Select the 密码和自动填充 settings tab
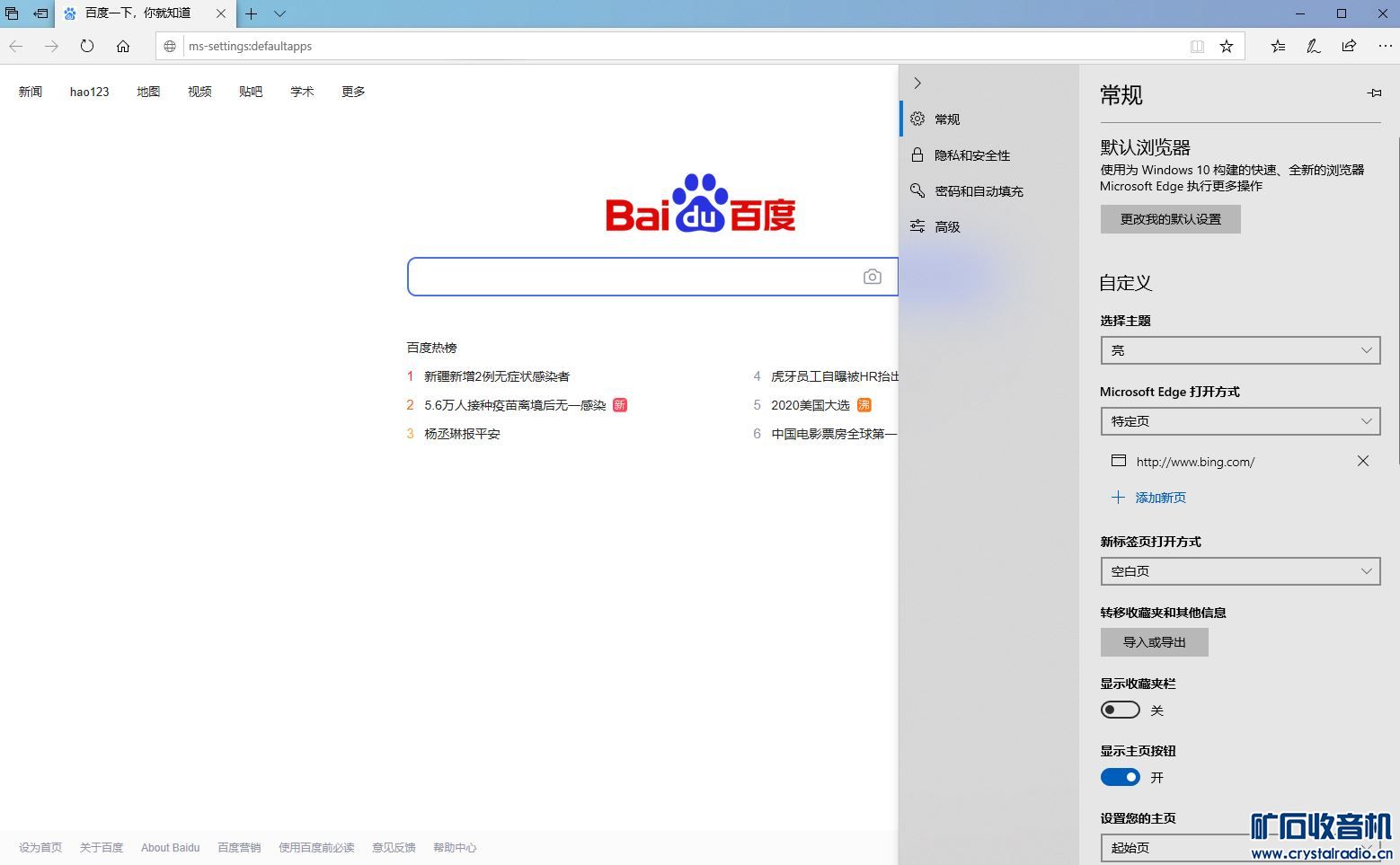The height and width of the screenshot is (865, 1400). click(989, 190)
